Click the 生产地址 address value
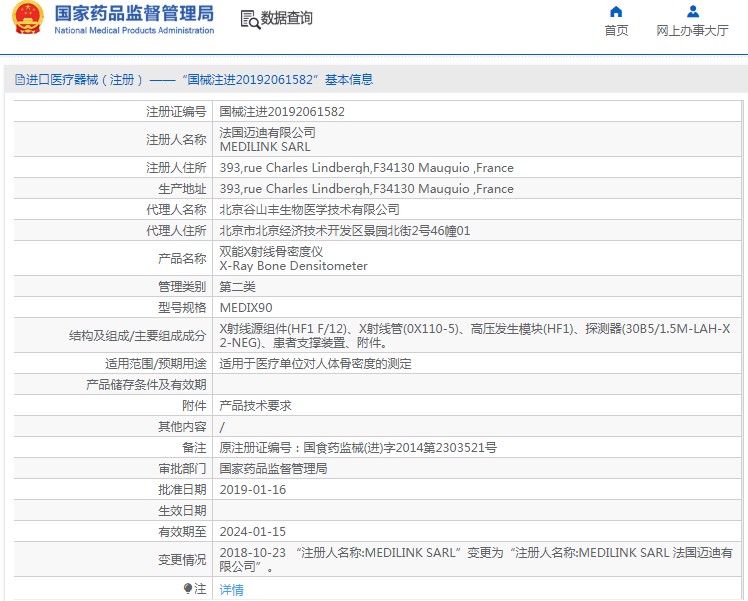The height and width of the screenshot is (601, 748). point(366,189)
